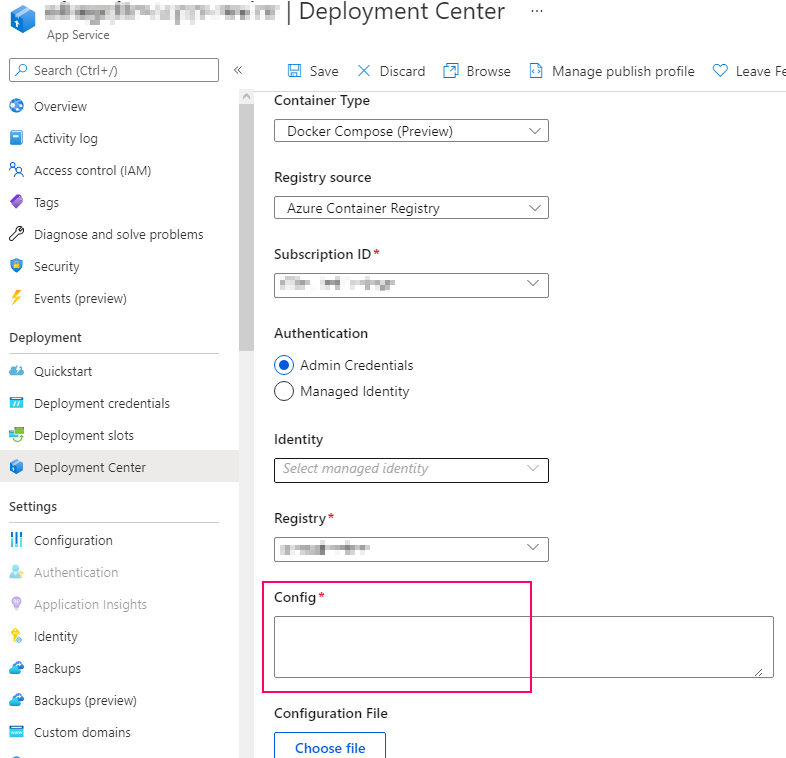The height and width of the screenshot is (758, 786).
Task: Go to Deployment Center menu item
Action: [x=119, y=467]
